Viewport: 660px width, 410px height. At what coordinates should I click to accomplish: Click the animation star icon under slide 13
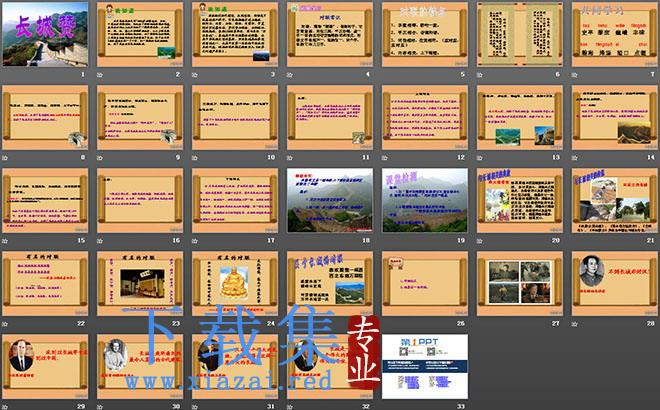(480, 158)
